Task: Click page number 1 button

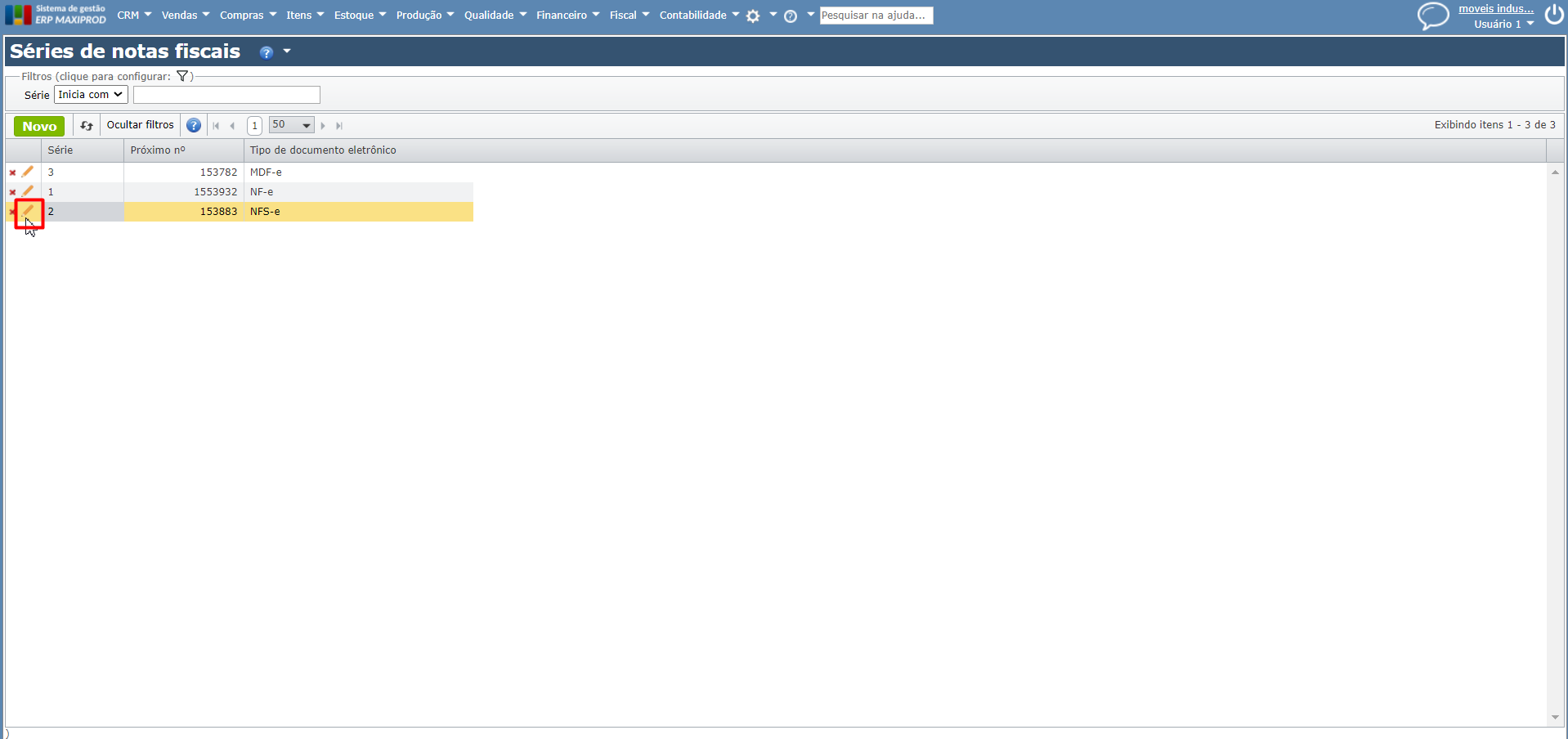Action: 255,126
